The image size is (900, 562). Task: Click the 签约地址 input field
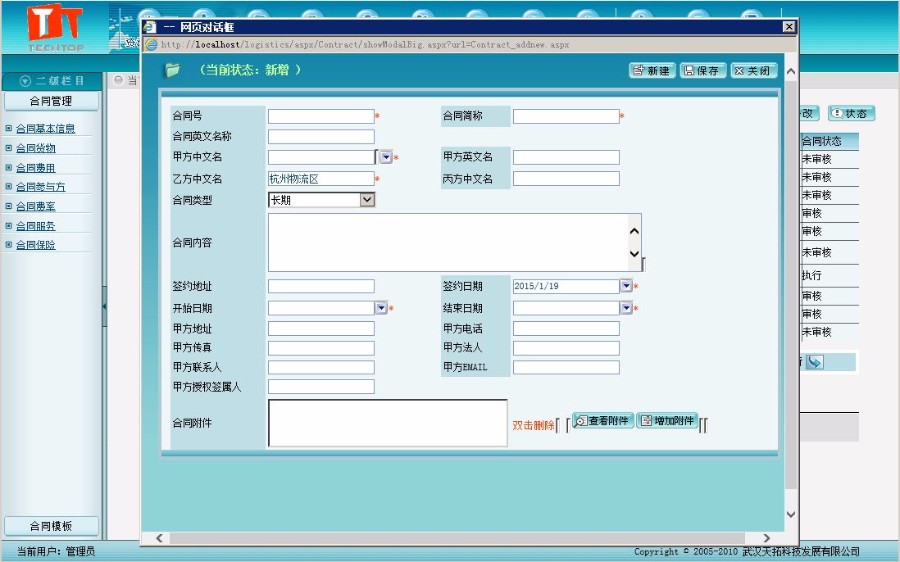point(321,286)
